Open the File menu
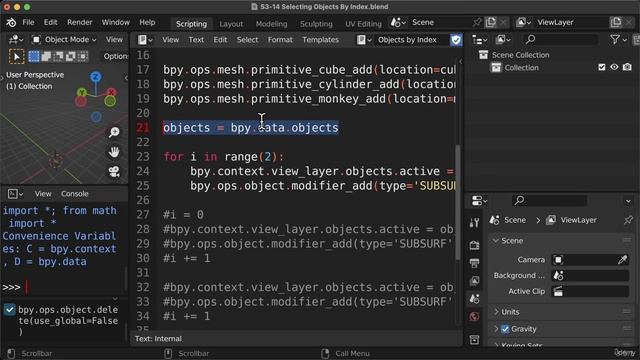640x360 pixels. [28, 22]
